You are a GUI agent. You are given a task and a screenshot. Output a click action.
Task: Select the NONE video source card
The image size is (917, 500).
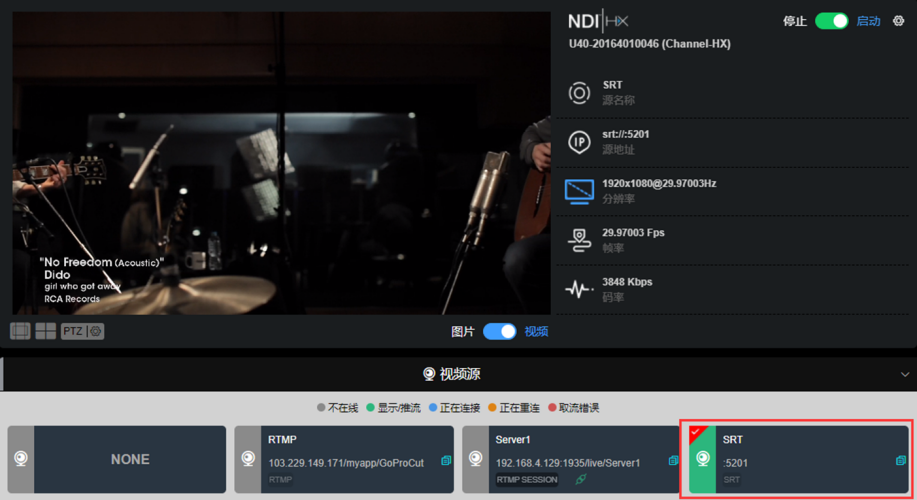coord(117,459)
